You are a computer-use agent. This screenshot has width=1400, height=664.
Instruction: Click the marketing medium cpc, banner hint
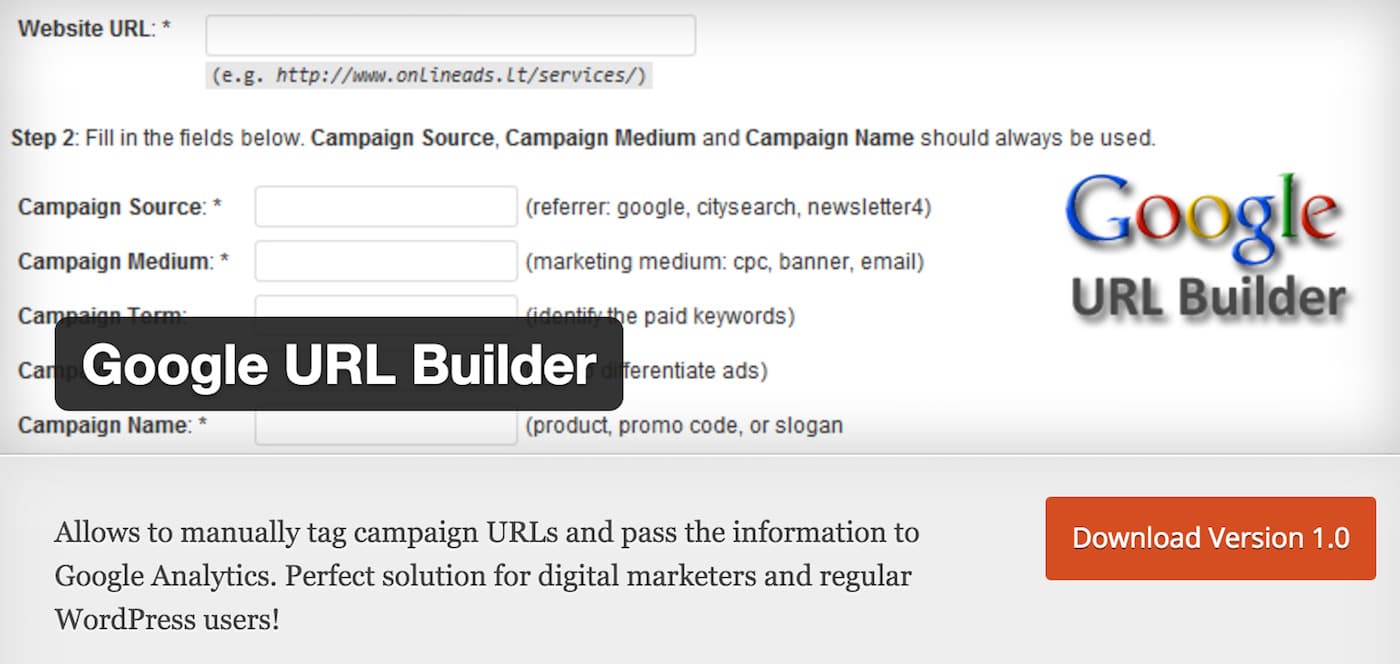725,262
